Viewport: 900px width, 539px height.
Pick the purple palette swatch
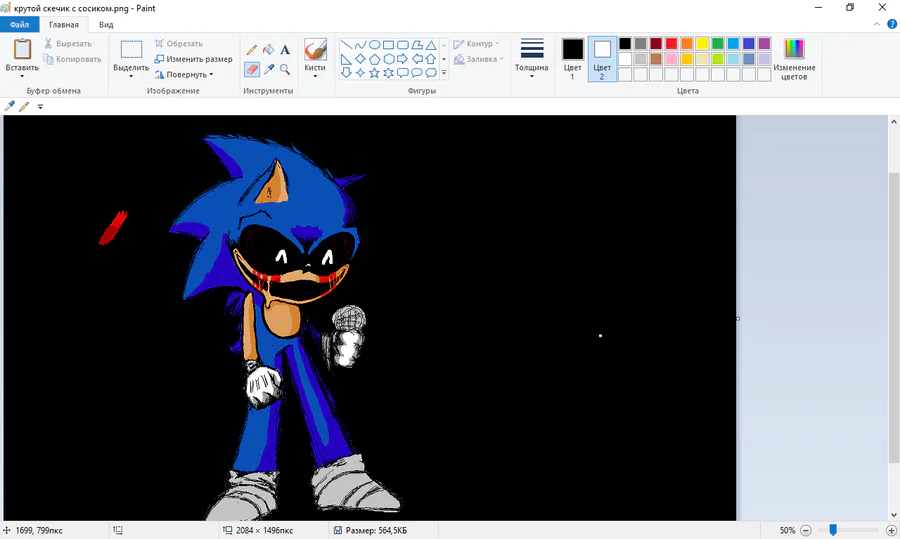tap(765, 44)
